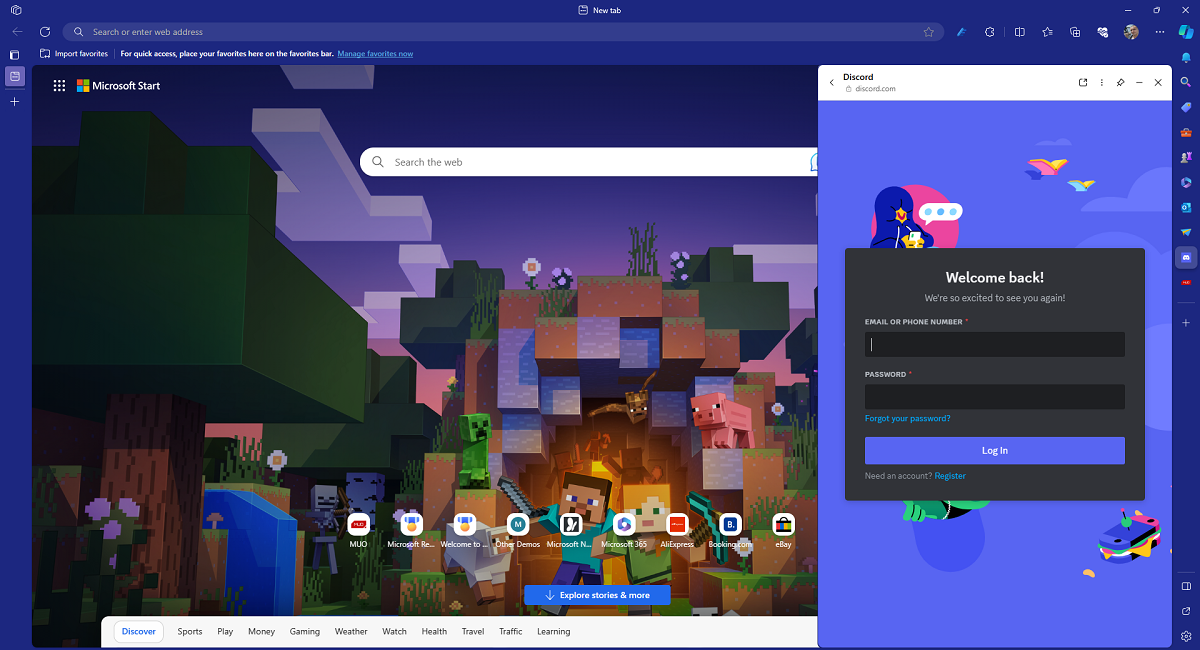Expand Explore stories & more

point(597,594)
